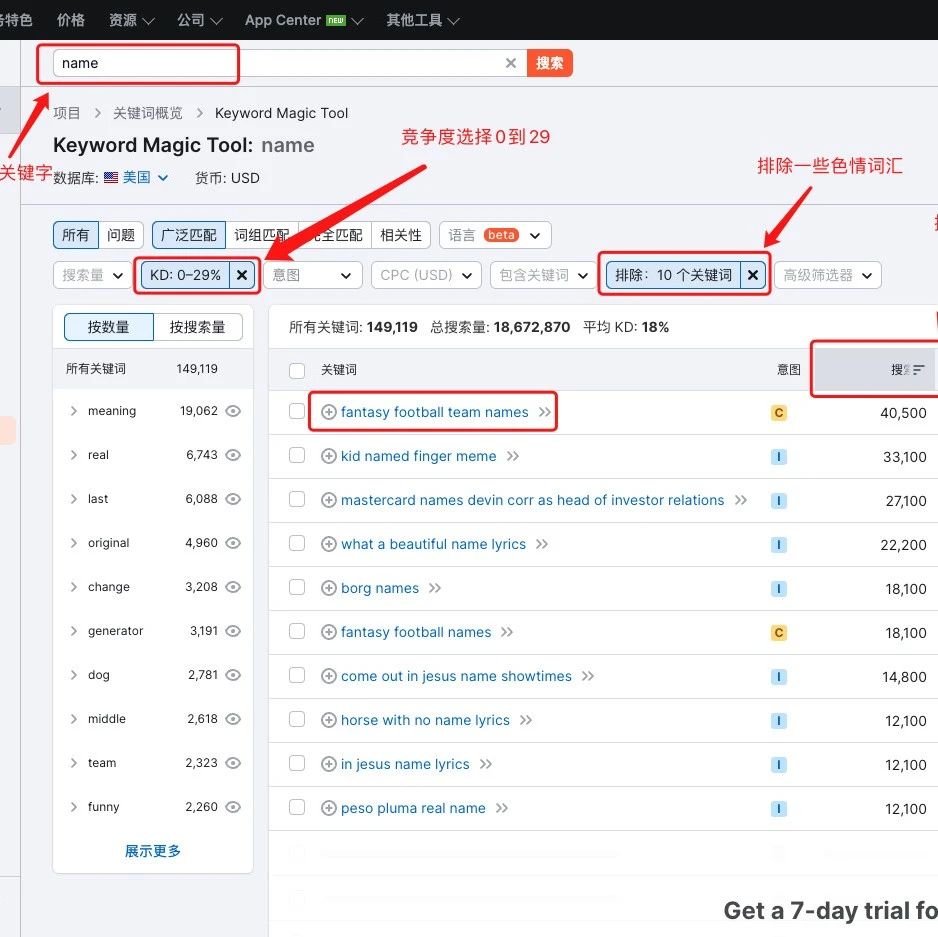
Task: Select the 广泛匹配 match tab
Action: pos(189,235)
